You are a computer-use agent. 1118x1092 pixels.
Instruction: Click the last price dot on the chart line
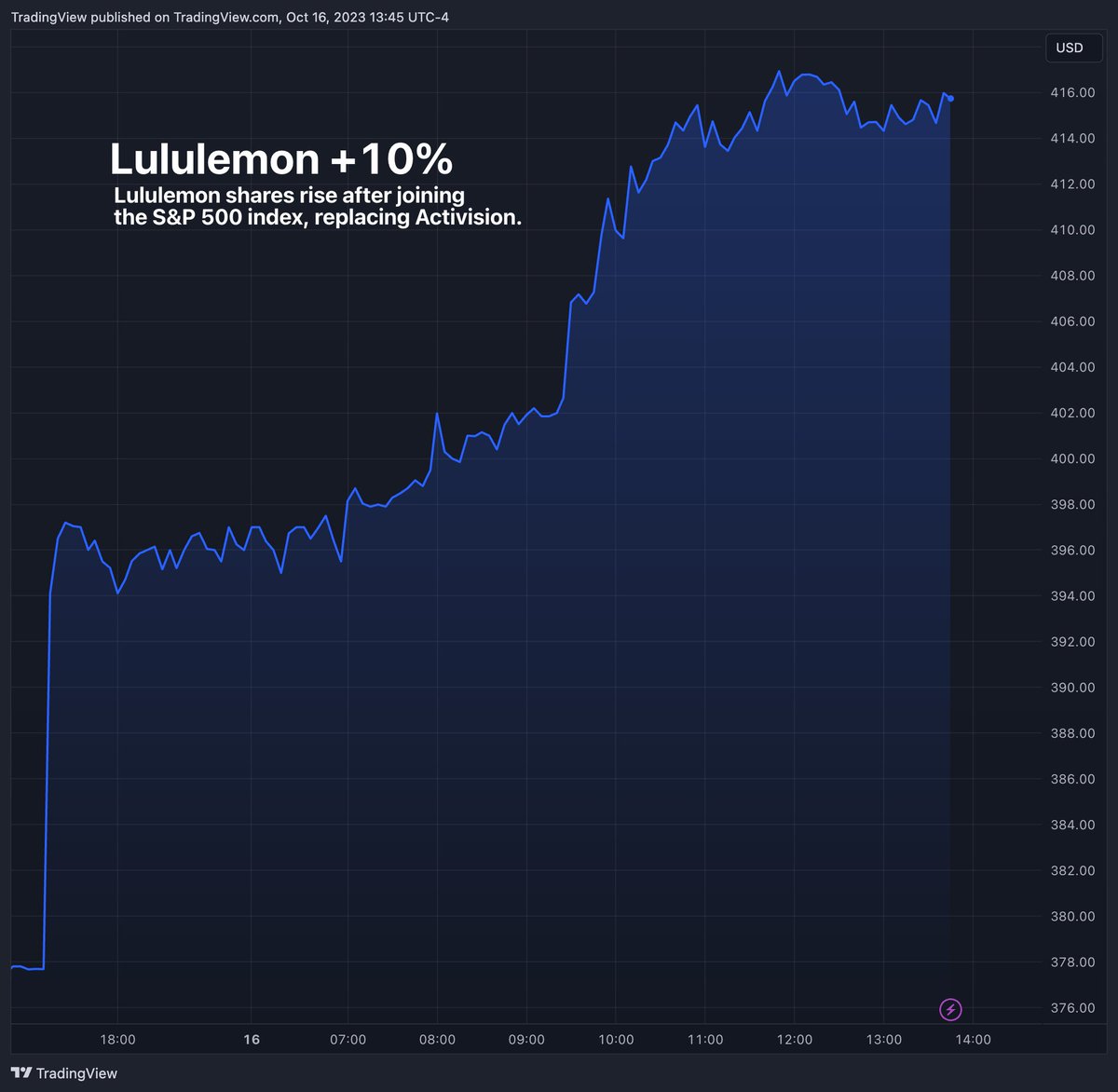950,98
